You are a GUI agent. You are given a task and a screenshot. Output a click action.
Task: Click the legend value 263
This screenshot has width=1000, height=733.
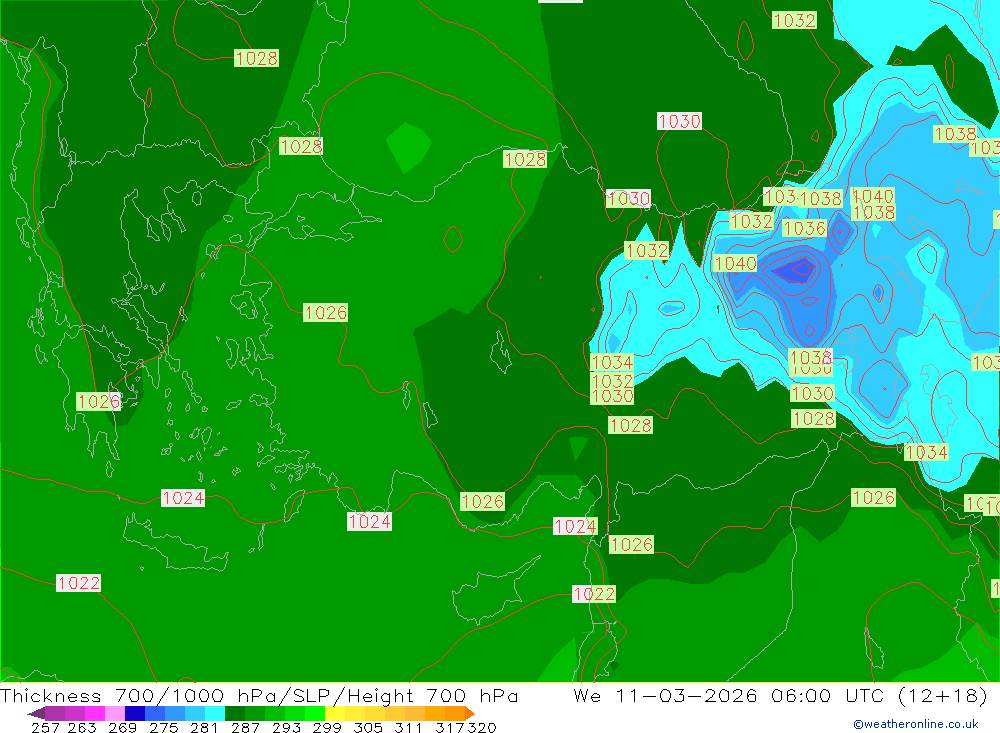click(x=82, y=727)
